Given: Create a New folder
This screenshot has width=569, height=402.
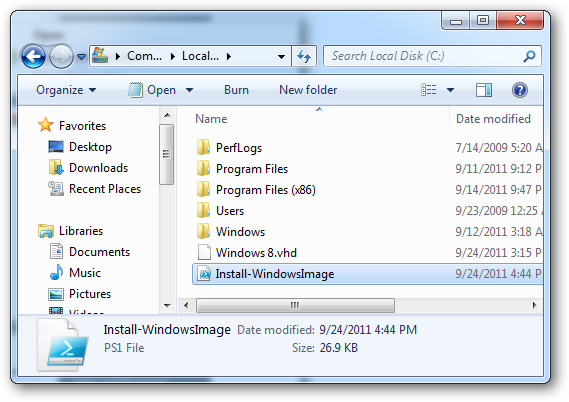Looking at the screenshot, I should point(308,90).
